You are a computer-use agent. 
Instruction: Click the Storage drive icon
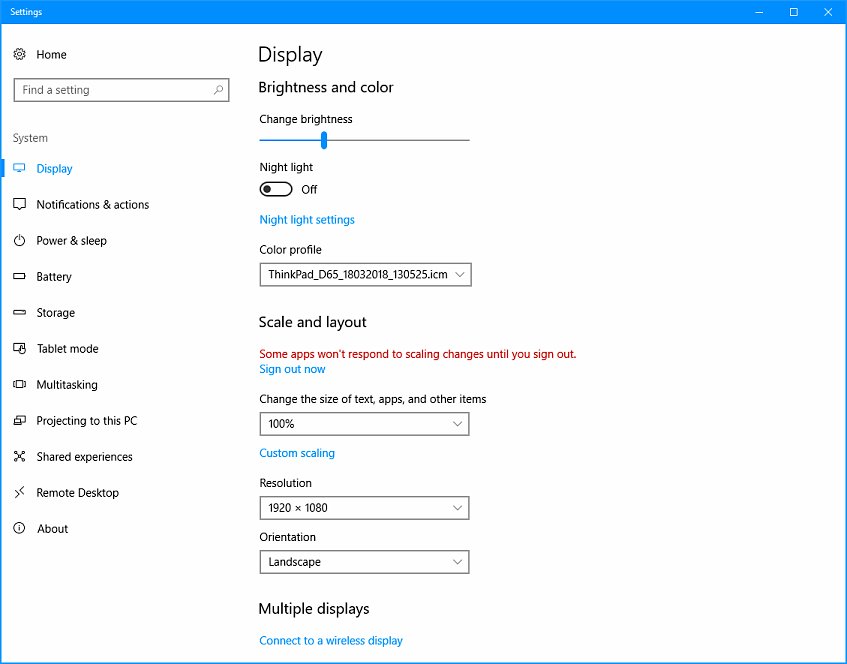[x=19, y=312]
